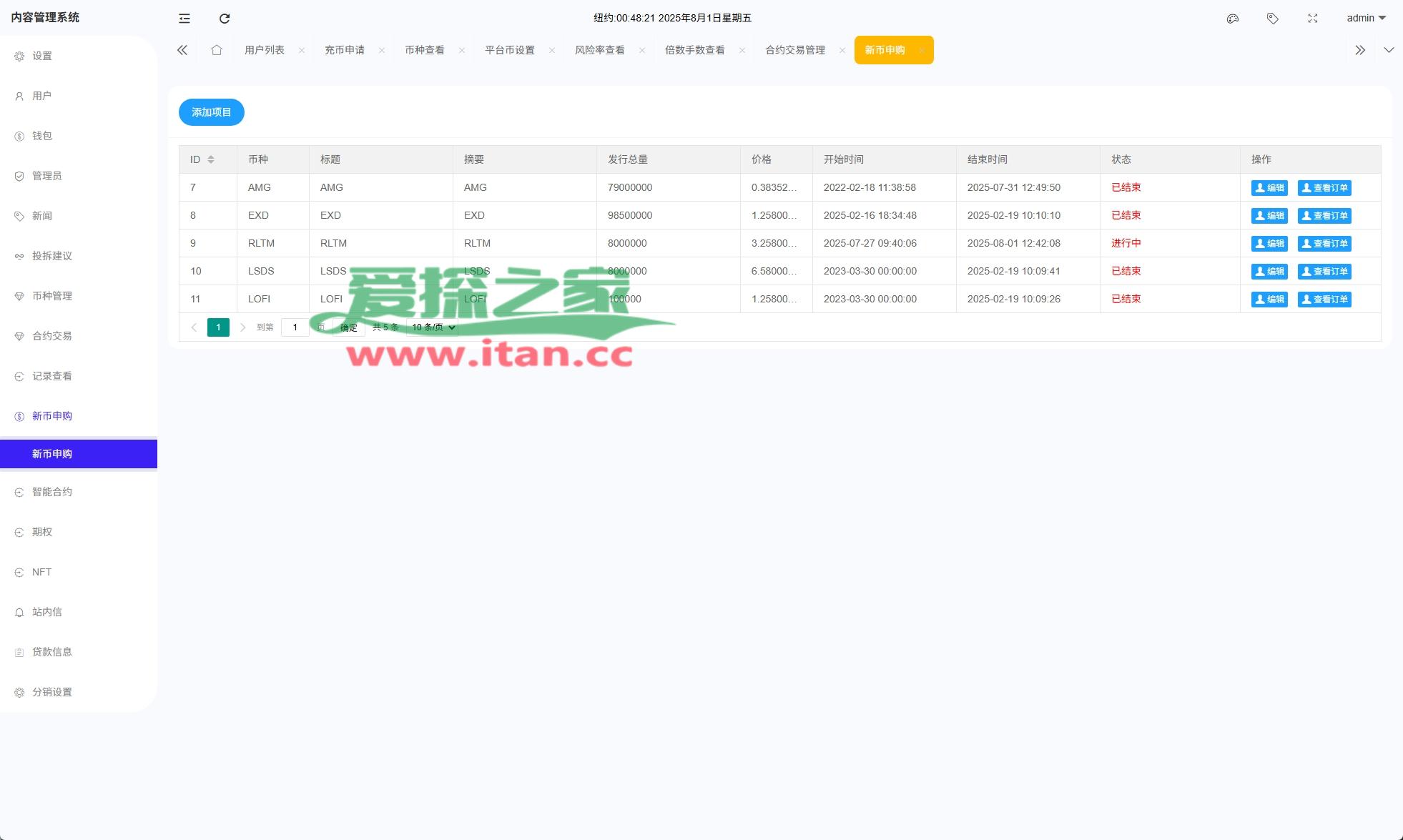This screenshot has width=1403, height=840.
Task: Open theme palette icon in header
Action: 1232,19
